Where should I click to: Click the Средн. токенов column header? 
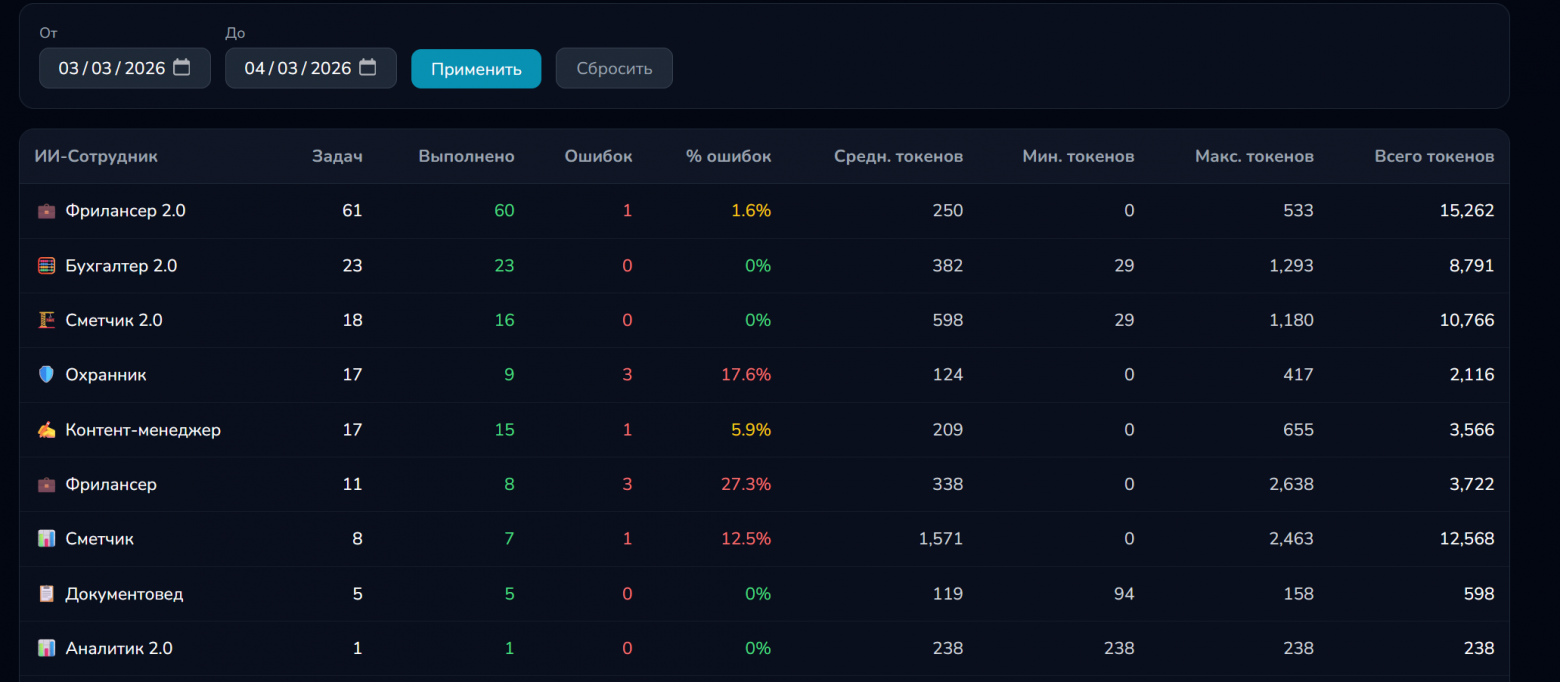coord(898,156)
